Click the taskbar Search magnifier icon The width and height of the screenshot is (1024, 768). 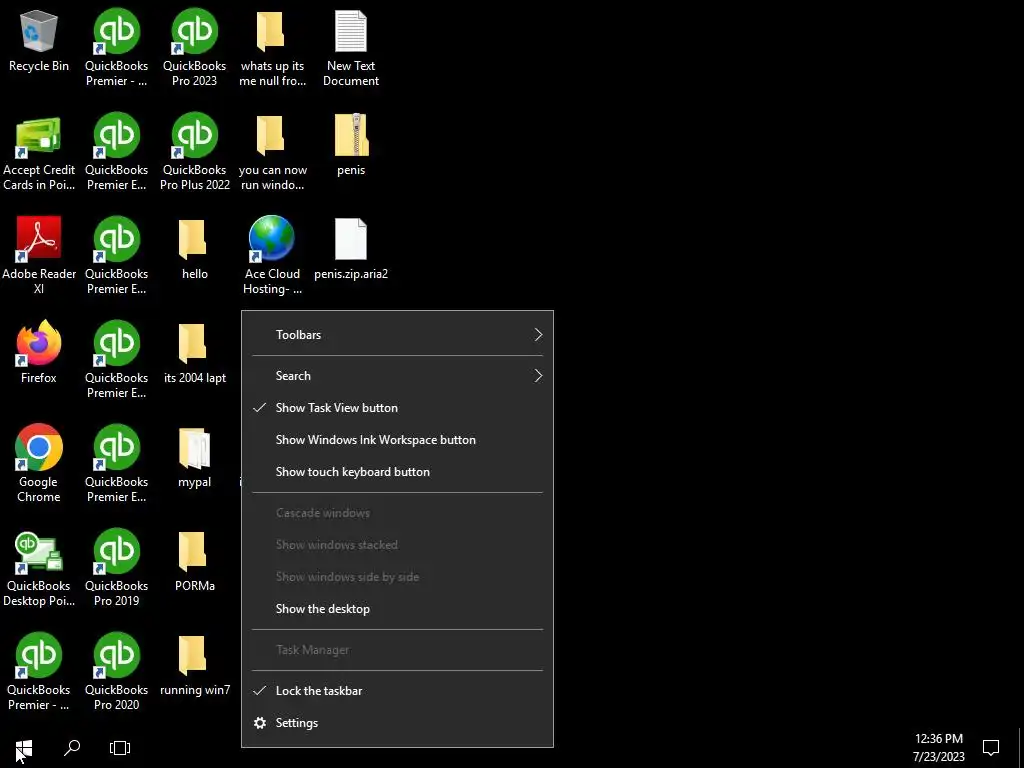click(x=72, y=748)
